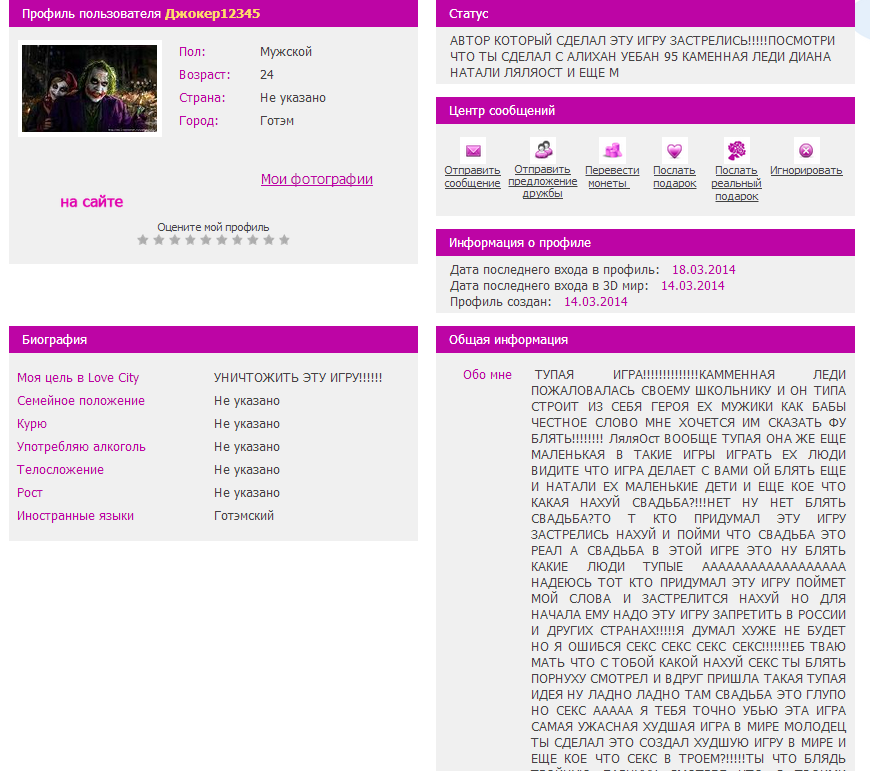Rate profile with the first star
The image size is (870, 771).
[x=143, y=240]
